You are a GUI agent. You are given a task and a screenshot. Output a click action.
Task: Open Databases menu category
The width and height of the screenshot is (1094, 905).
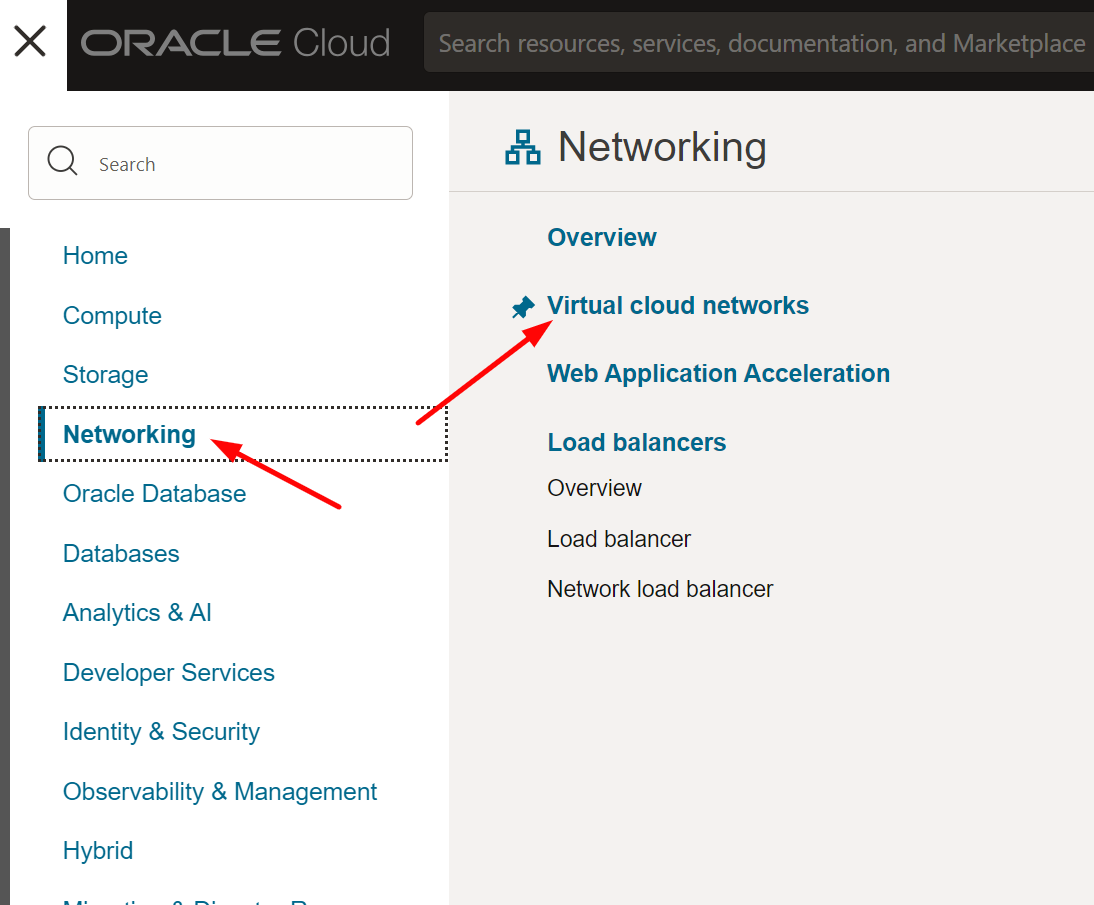coord(121,553)
